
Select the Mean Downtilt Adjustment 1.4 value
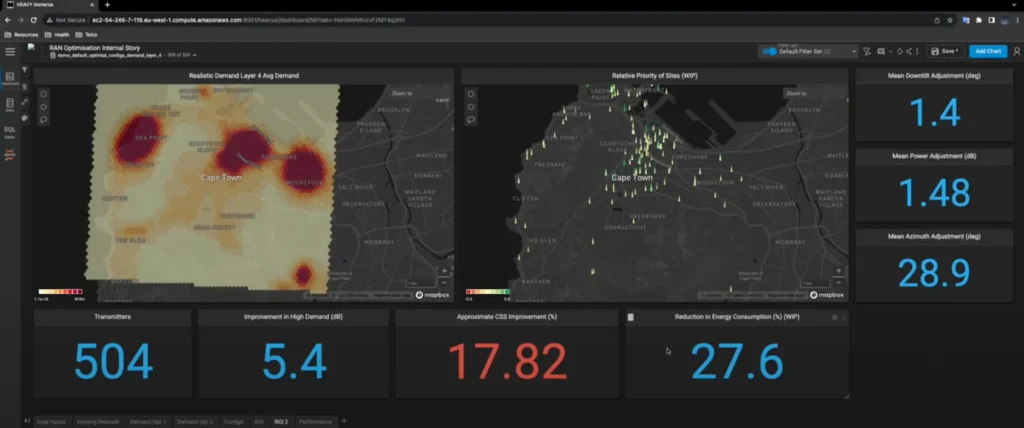[934, 112]
